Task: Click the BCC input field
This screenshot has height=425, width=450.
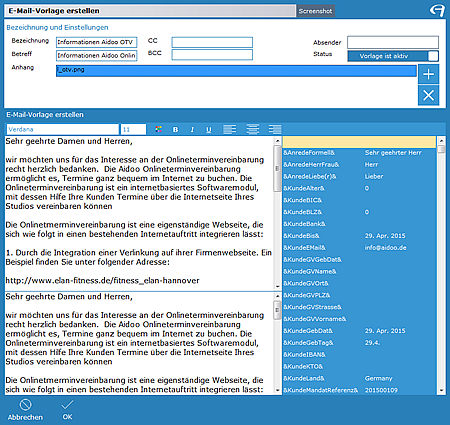Action: pyautogui.click(x=212, y=55)
